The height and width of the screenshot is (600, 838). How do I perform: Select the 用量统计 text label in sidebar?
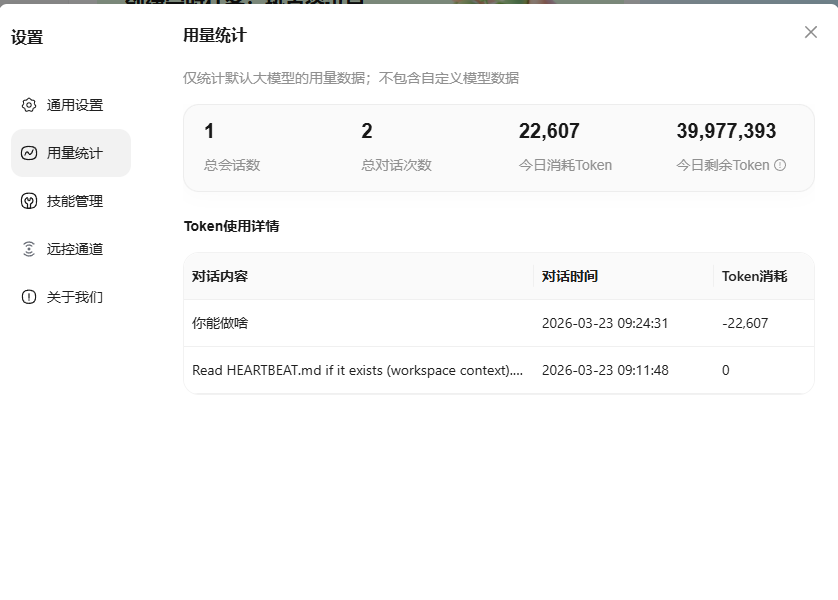tap(75, 153)
